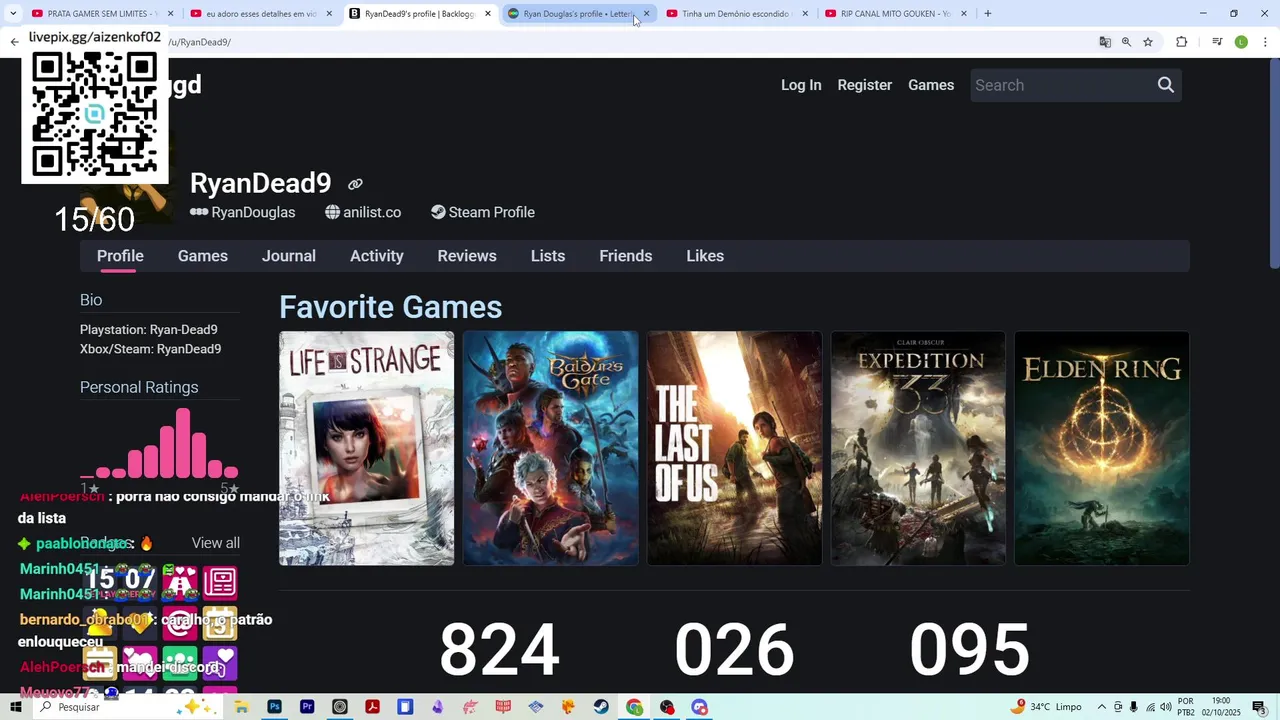Switch to the Games profile tab
The width and height of the screenshot is (1280, 720).
[x=203, y=256]
